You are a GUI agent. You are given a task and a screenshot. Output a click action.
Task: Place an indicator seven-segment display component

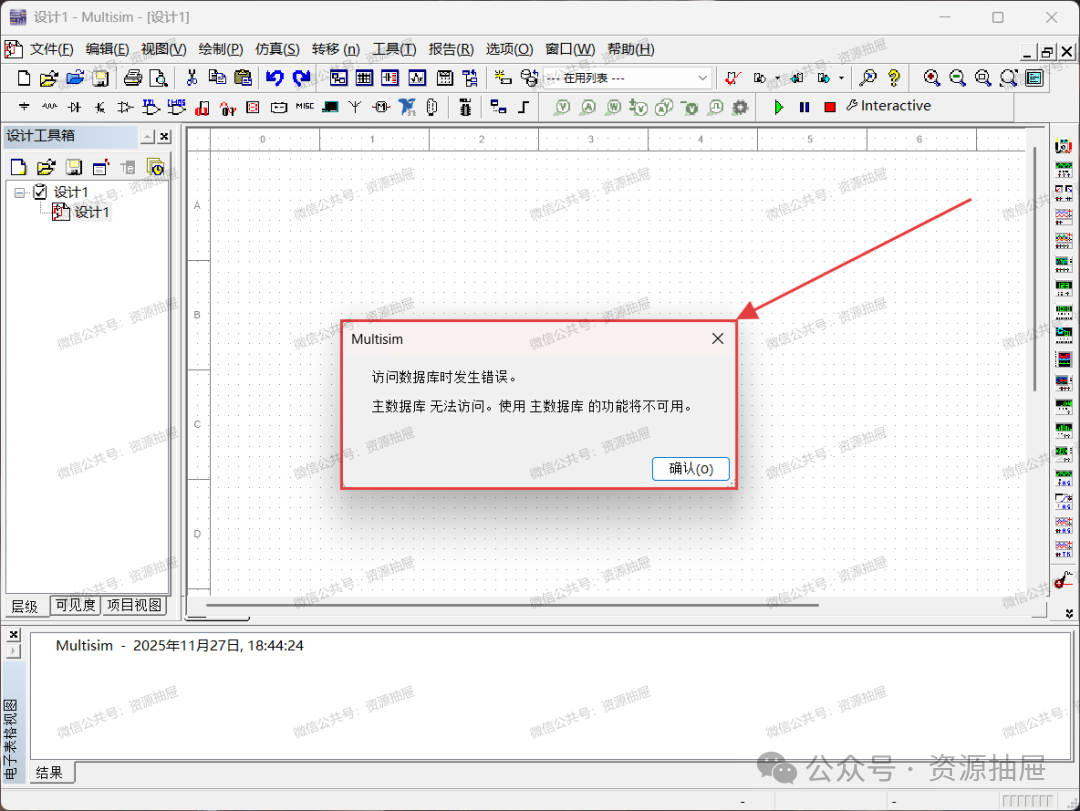(x=253, y=107)
